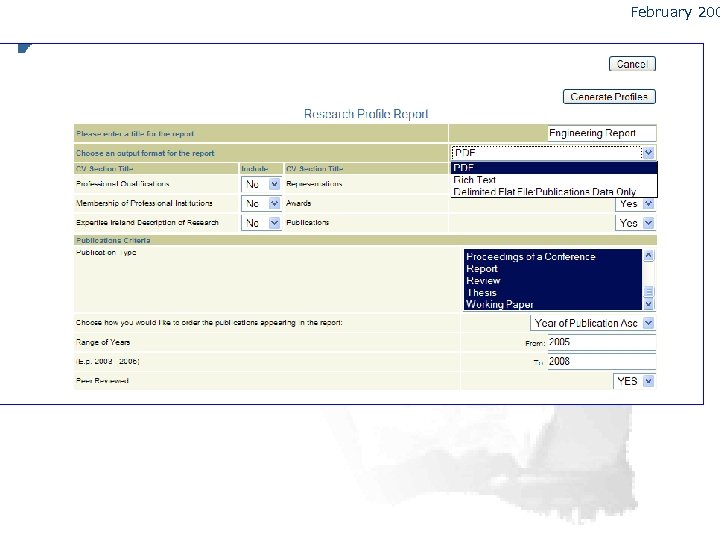Viewport: 720px width, 540px height.
Task: Select PDF in the format list
Action: click(554, 168)
